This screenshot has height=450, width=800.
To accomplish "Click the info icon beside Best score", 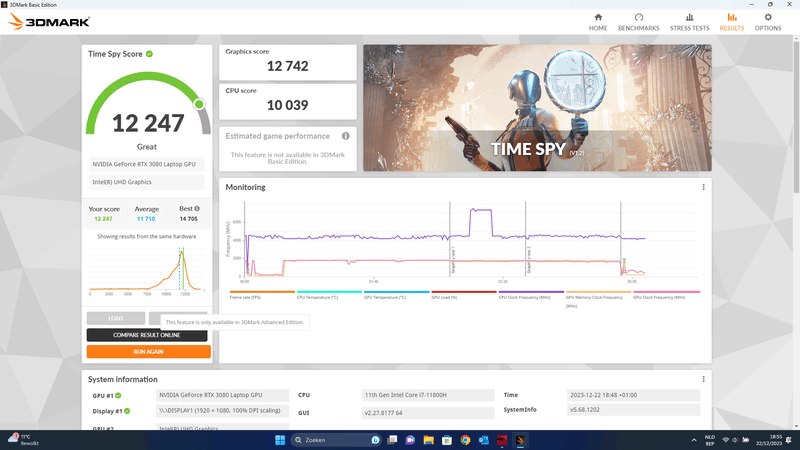I will click(197, 208).
